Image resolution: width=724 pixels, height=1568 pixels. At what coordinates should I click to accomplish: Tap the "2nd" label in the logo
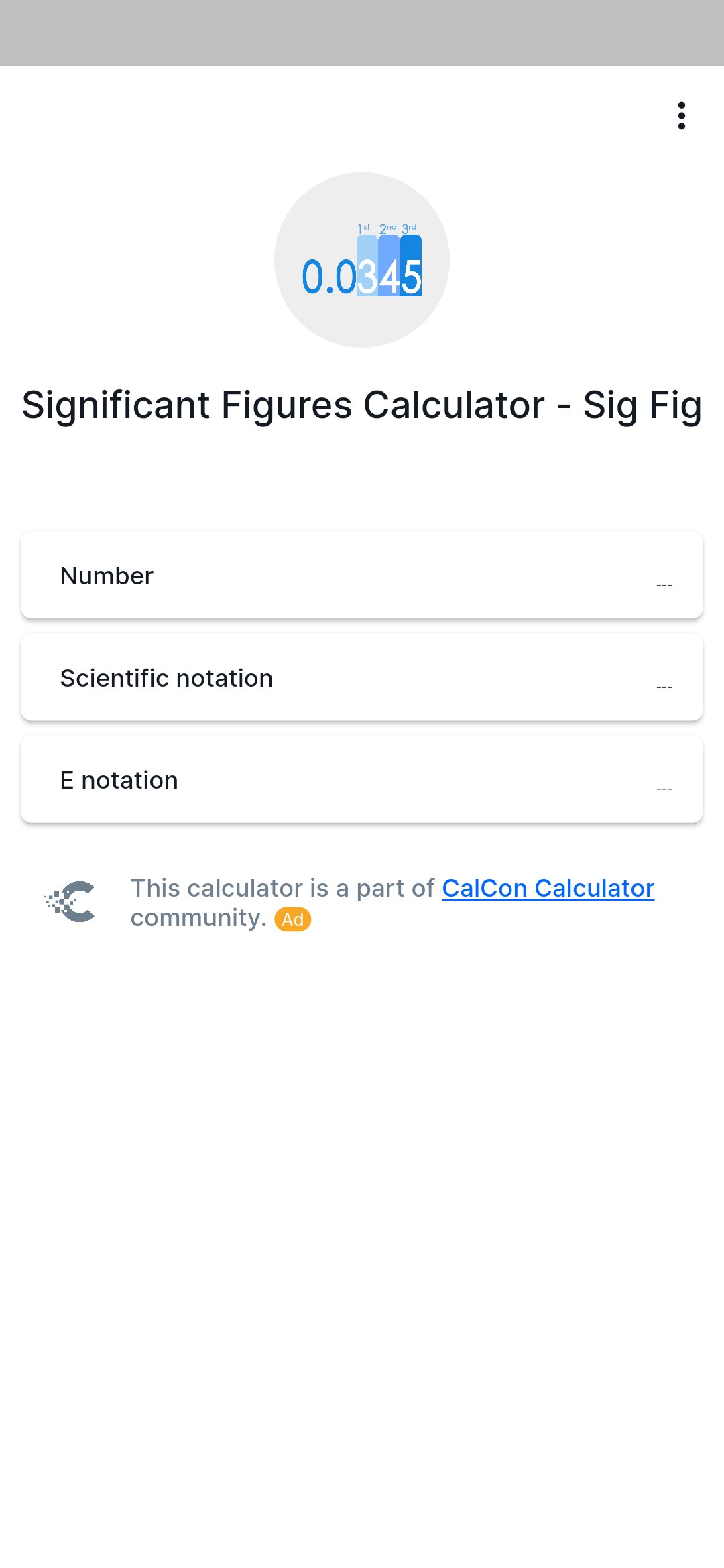pos(387,228)
